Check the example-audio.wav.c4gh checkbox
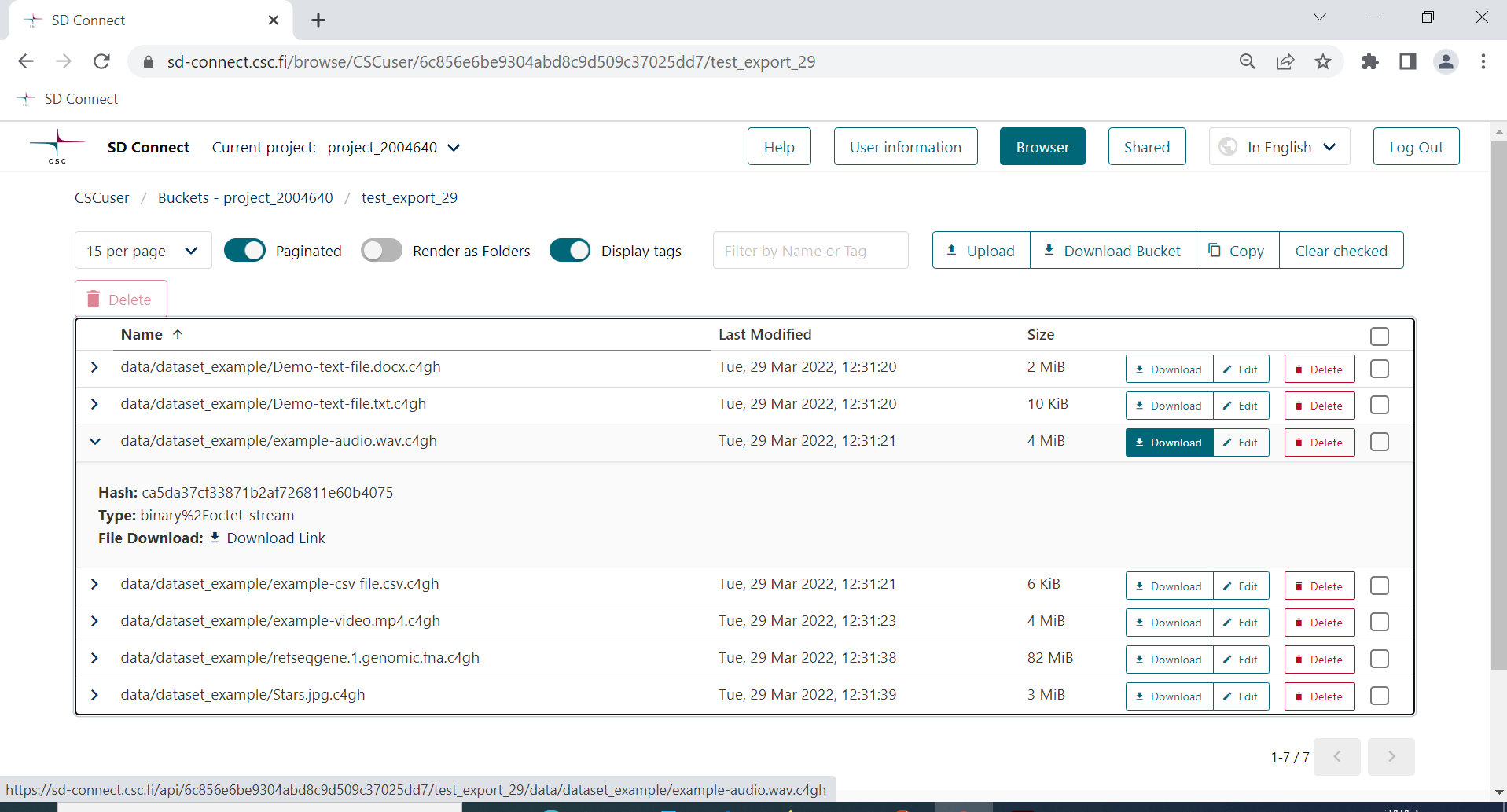Image resolution: width=1507 pixels, height=812 pixels. 1380,442
